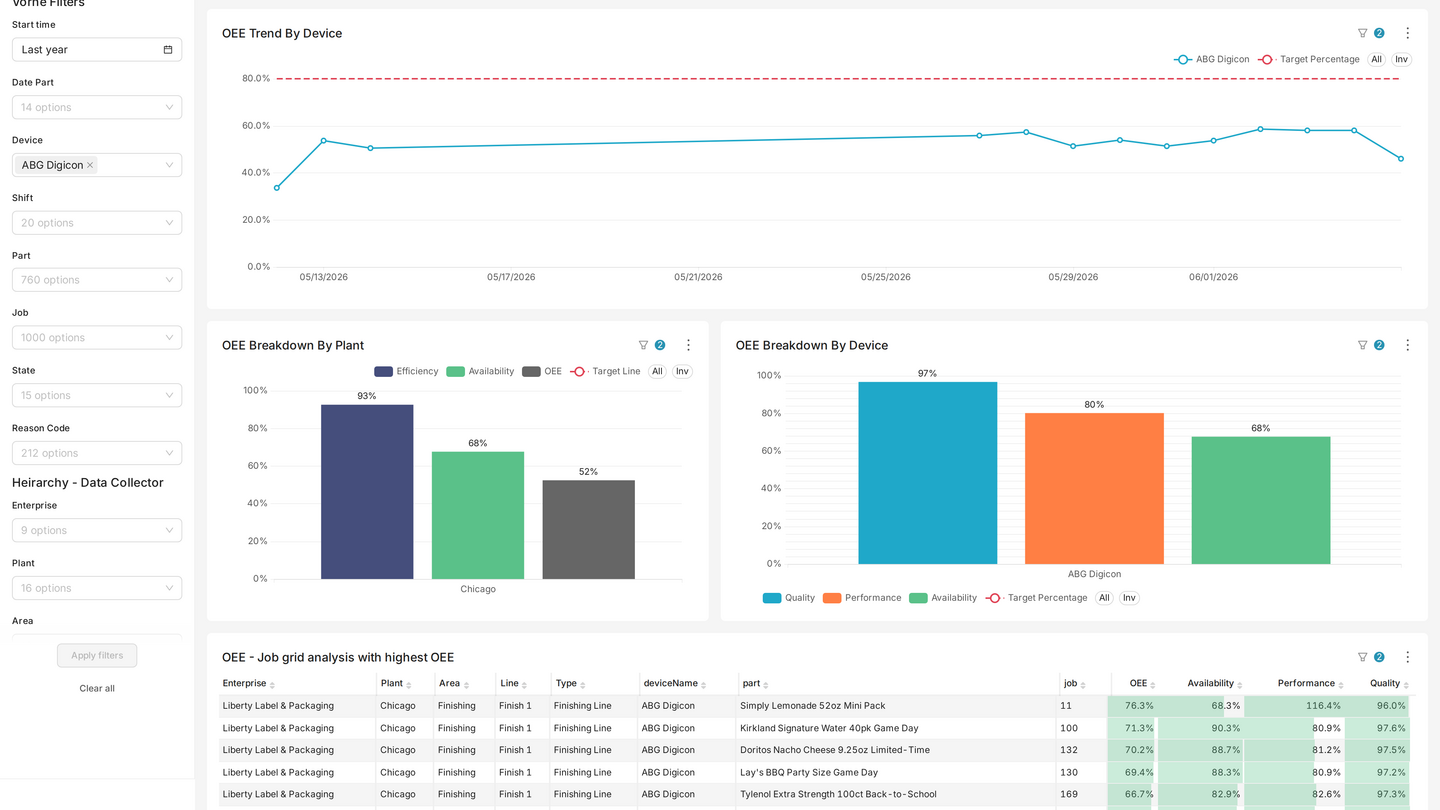The width and height of the screenshot is (1440, 810).
Task: Remove ABG Digicon tag from Device filter
Action: point(90,165)
